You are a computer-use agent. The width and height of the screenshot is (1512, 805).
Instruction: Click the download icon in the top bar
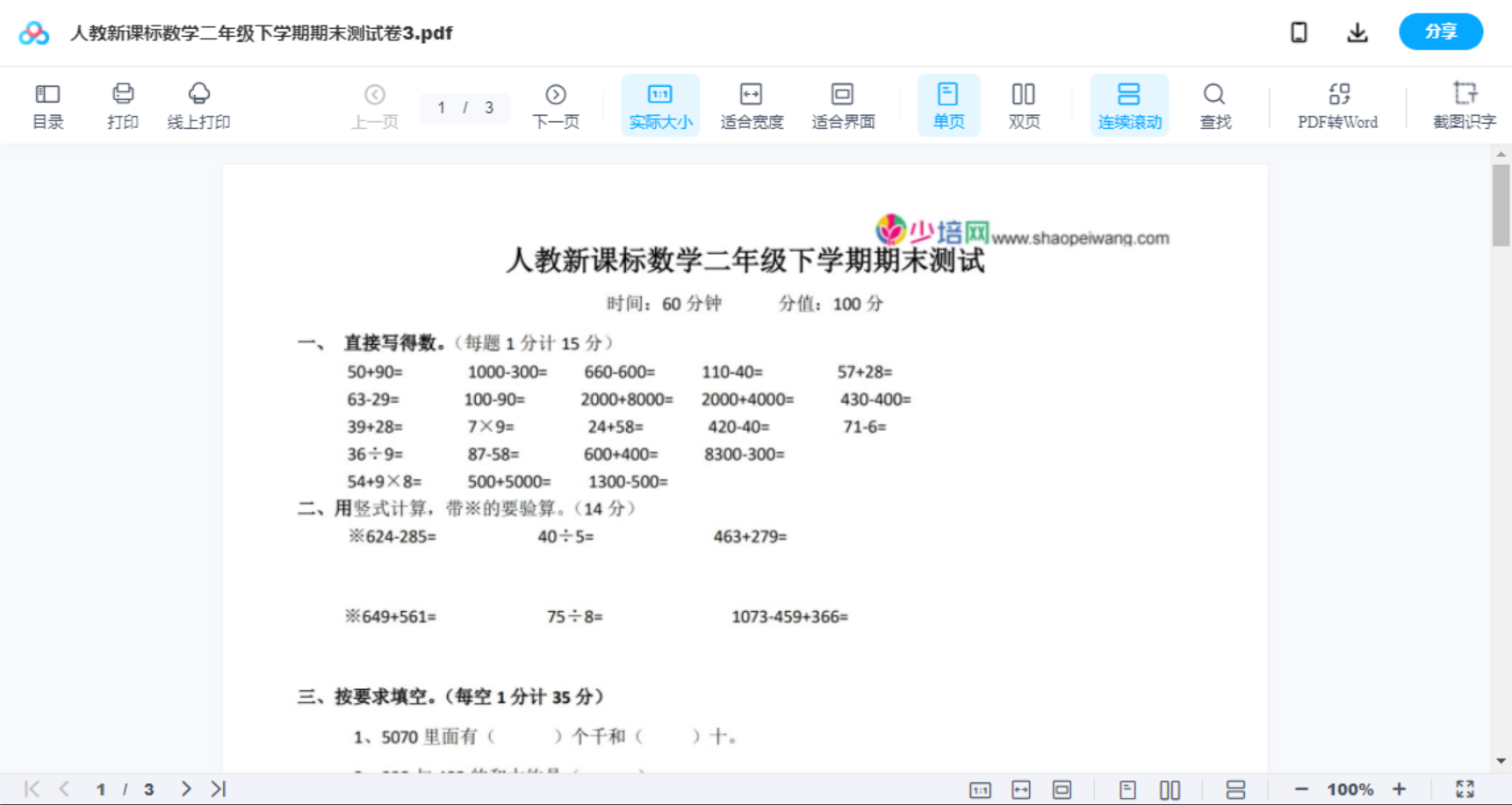(x=1357, y=32)
